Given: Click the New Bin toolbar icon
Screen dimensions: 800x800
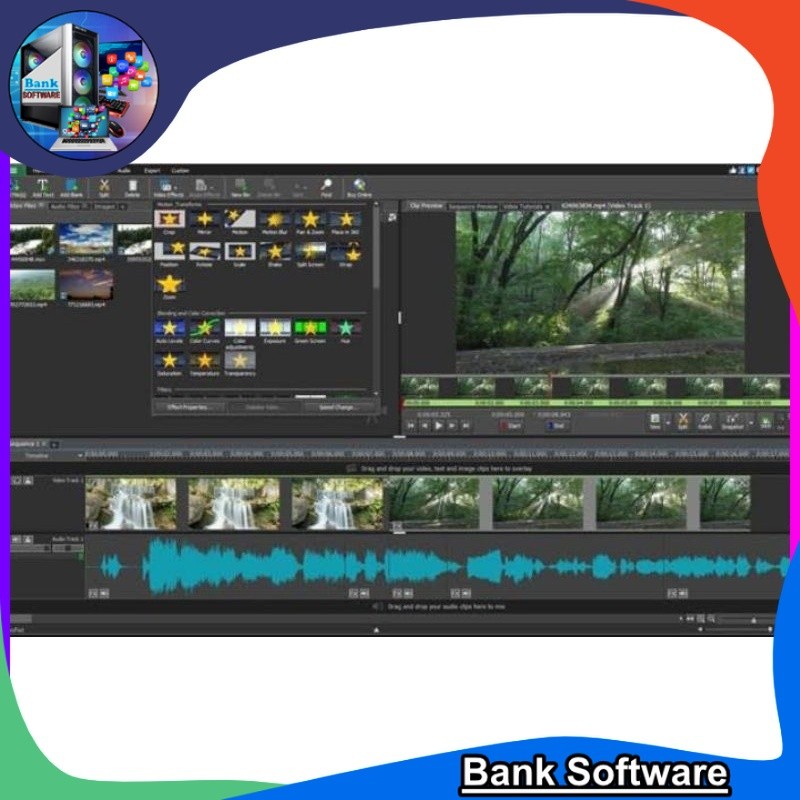Looking at the screenshot, I should tap(240, 187).
